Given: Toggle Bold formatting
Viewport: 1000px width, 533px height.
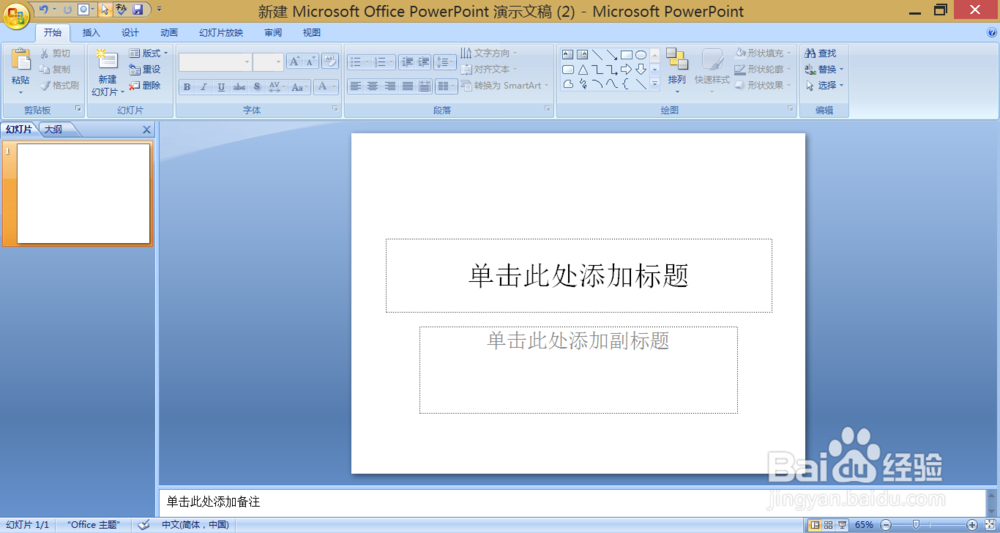Looking at the screenshot, I should (187, 87).
